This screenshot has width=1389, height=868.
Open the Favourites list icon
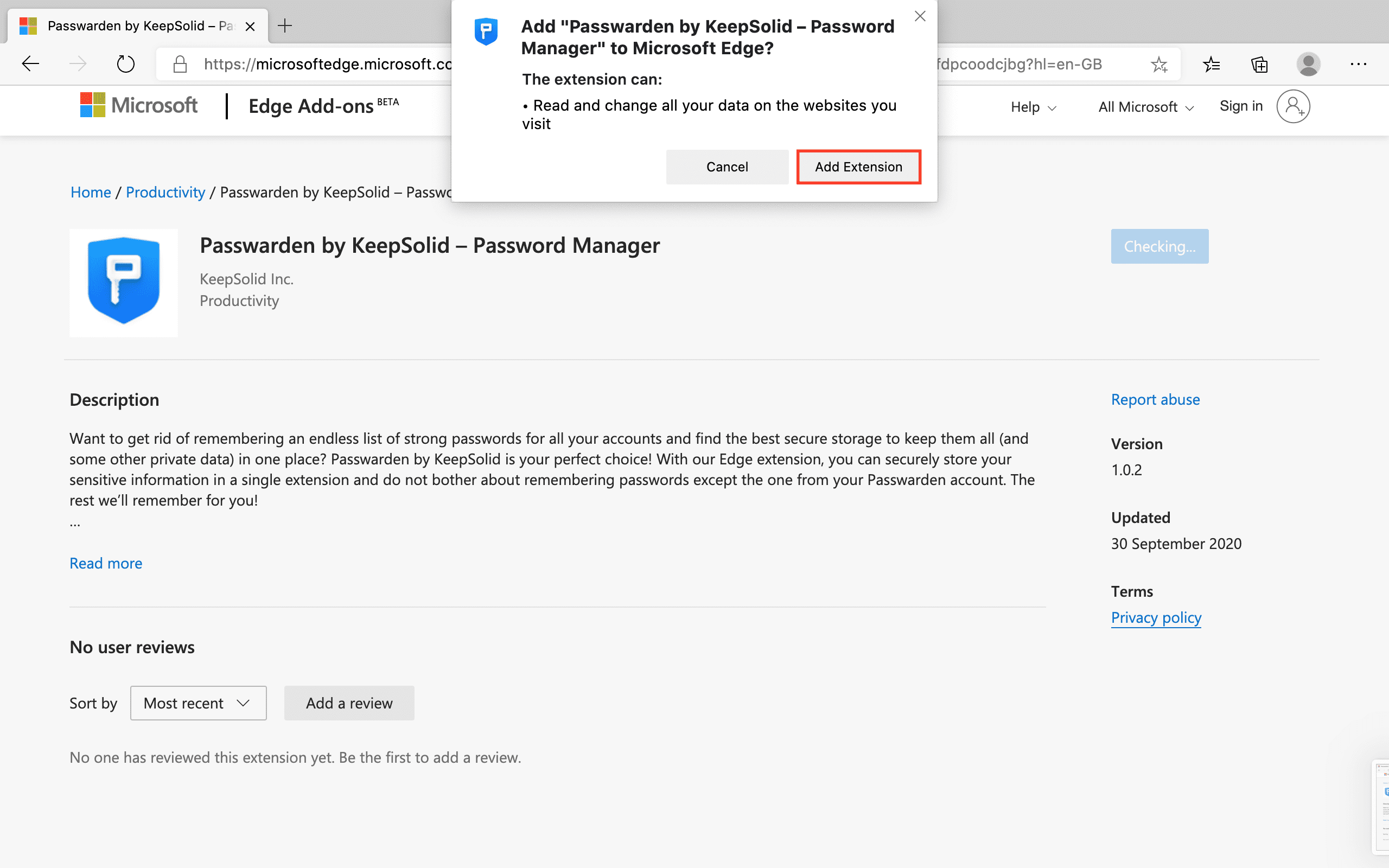tap(1211, 65)
